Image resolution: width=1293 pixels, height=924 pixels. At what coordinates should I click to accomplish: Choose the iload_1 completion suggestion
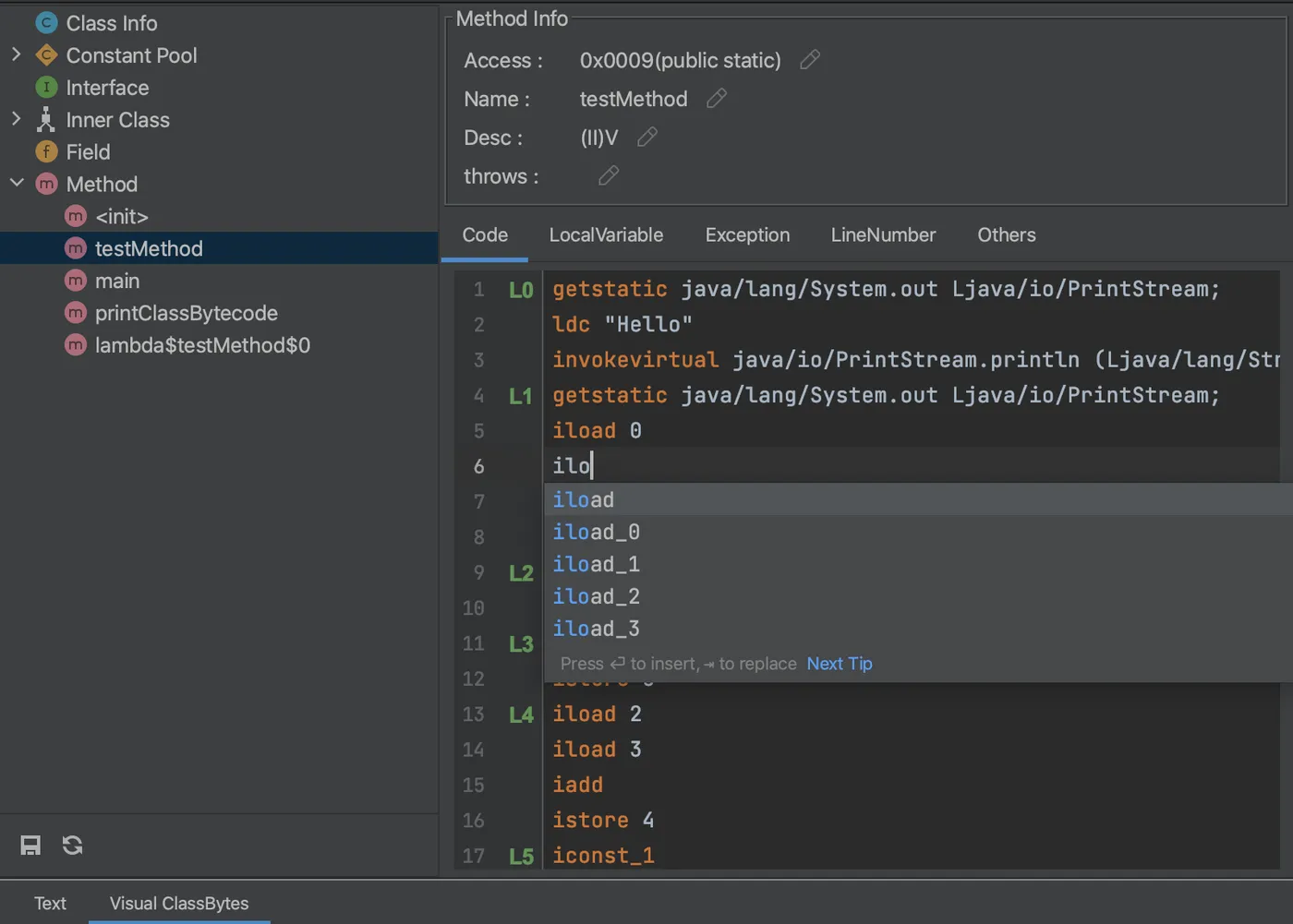click(x=918, y=564)
